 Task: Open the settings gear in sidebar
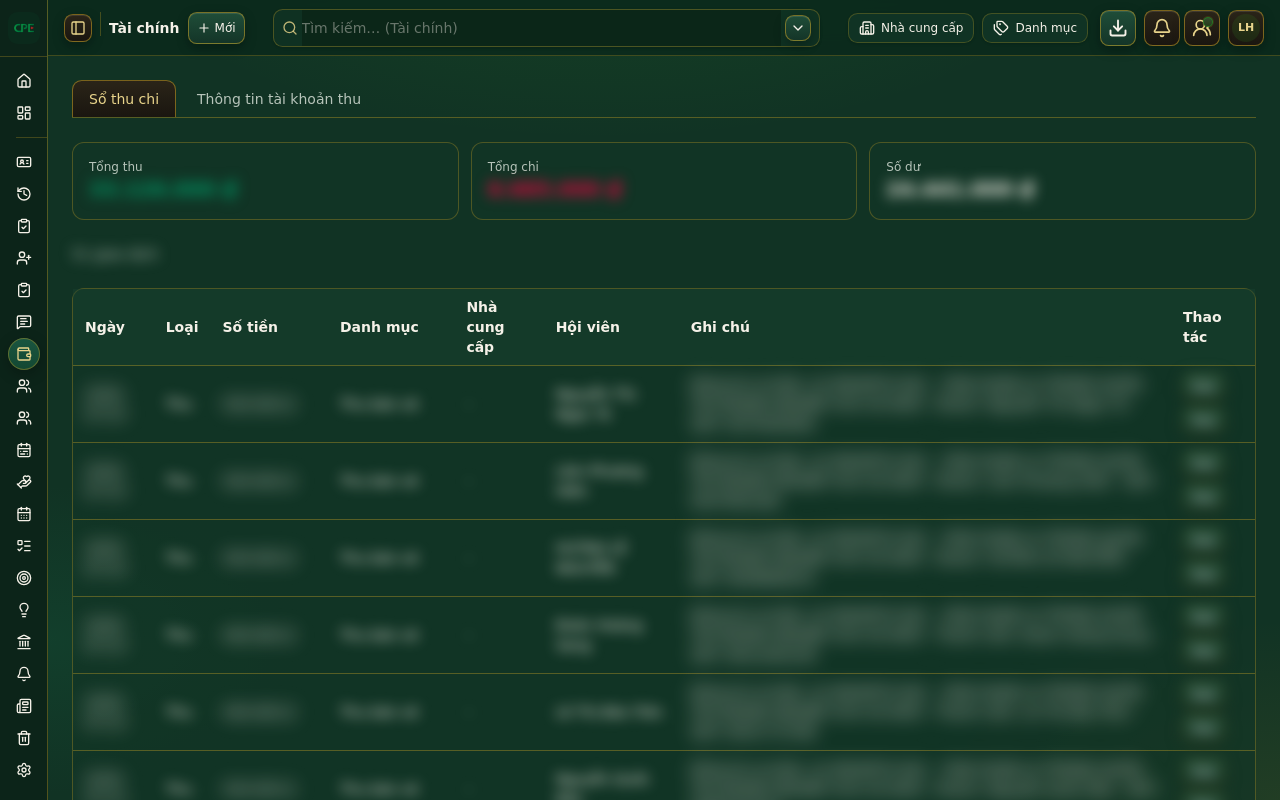pos(24,770)
